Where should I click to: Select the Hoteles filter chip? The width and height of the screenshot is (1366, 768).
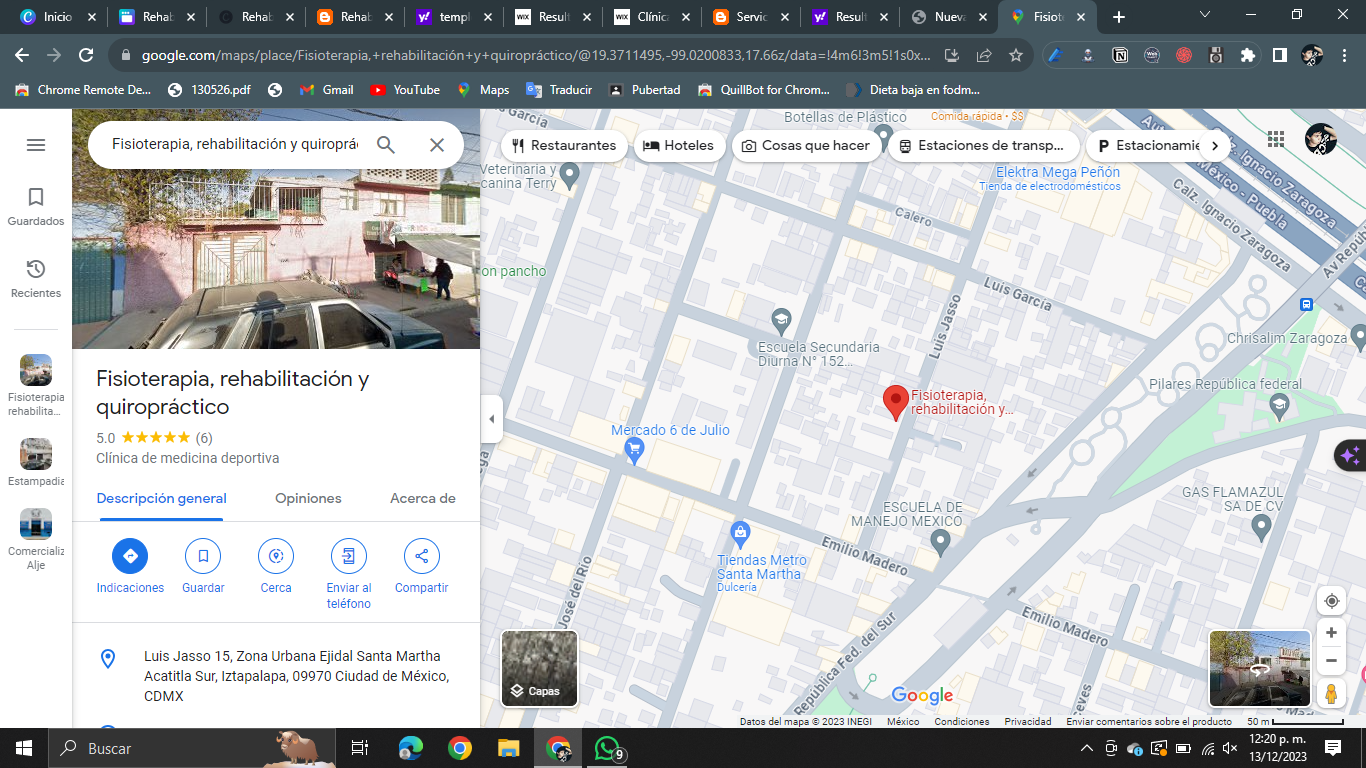click(679, 146)
